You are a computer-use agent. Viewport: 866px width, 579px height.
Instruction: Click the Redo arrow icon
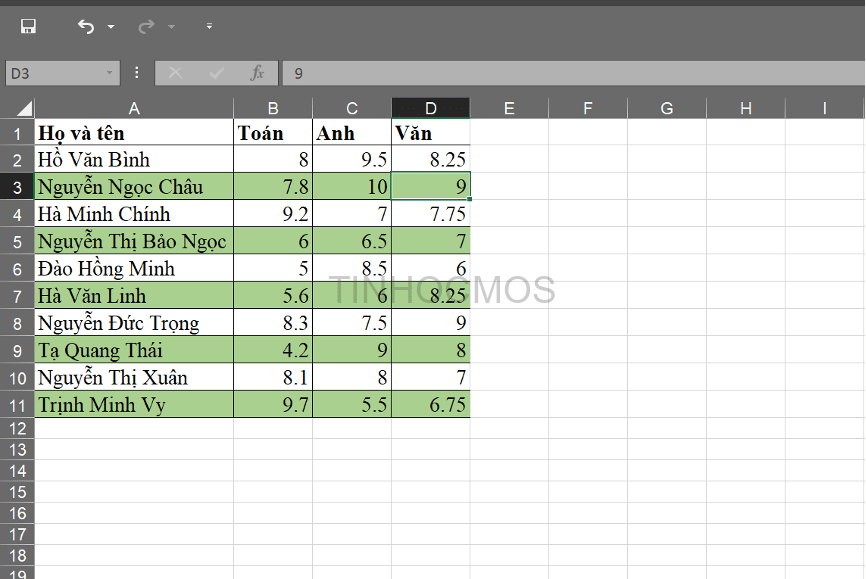(146, 27)
